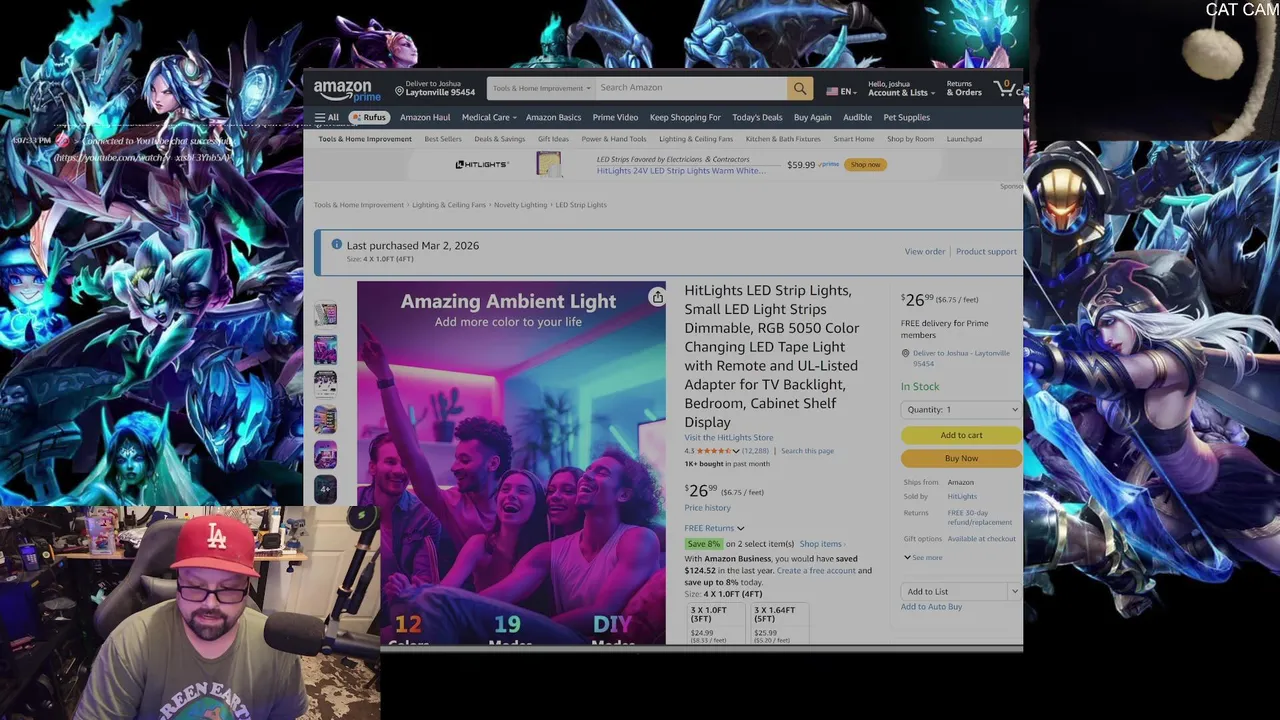Image resolution: width=1280 pixels, height=720 pixels.
Task: Open the Rufus assistant button
Action: click(x=369, y=117)
